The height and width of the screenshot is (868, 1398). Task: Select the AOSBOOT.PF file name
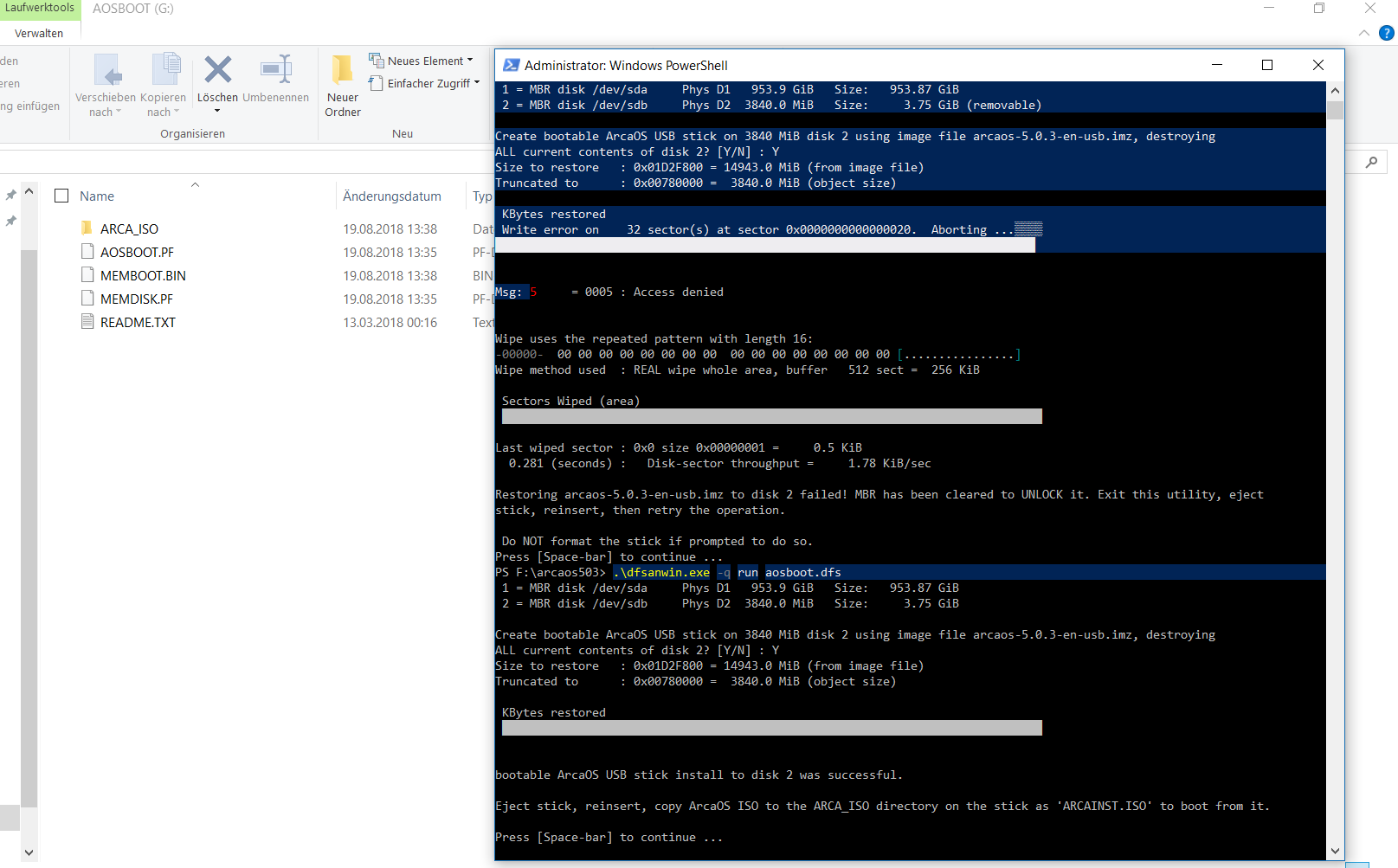(x=137, y=252)
